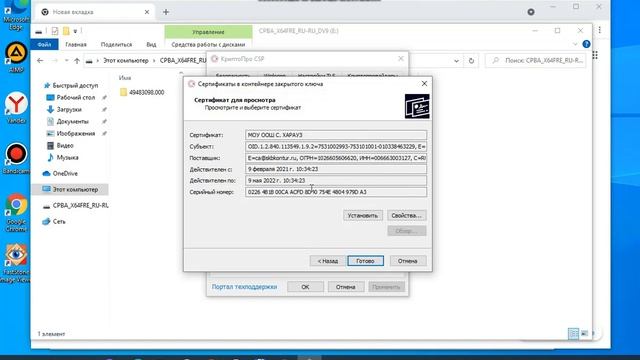The width and height of the screenshot is (640, 360).
Task: Expand the Explorer ribbon chevron
Action: 575,44
